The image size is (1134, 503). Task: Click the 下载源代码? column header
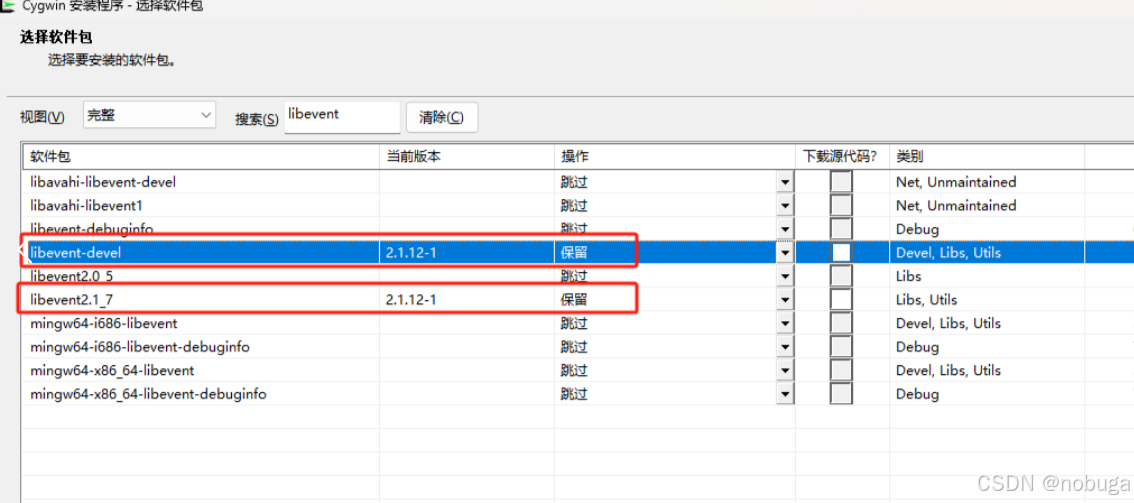[x=842, y=157]
